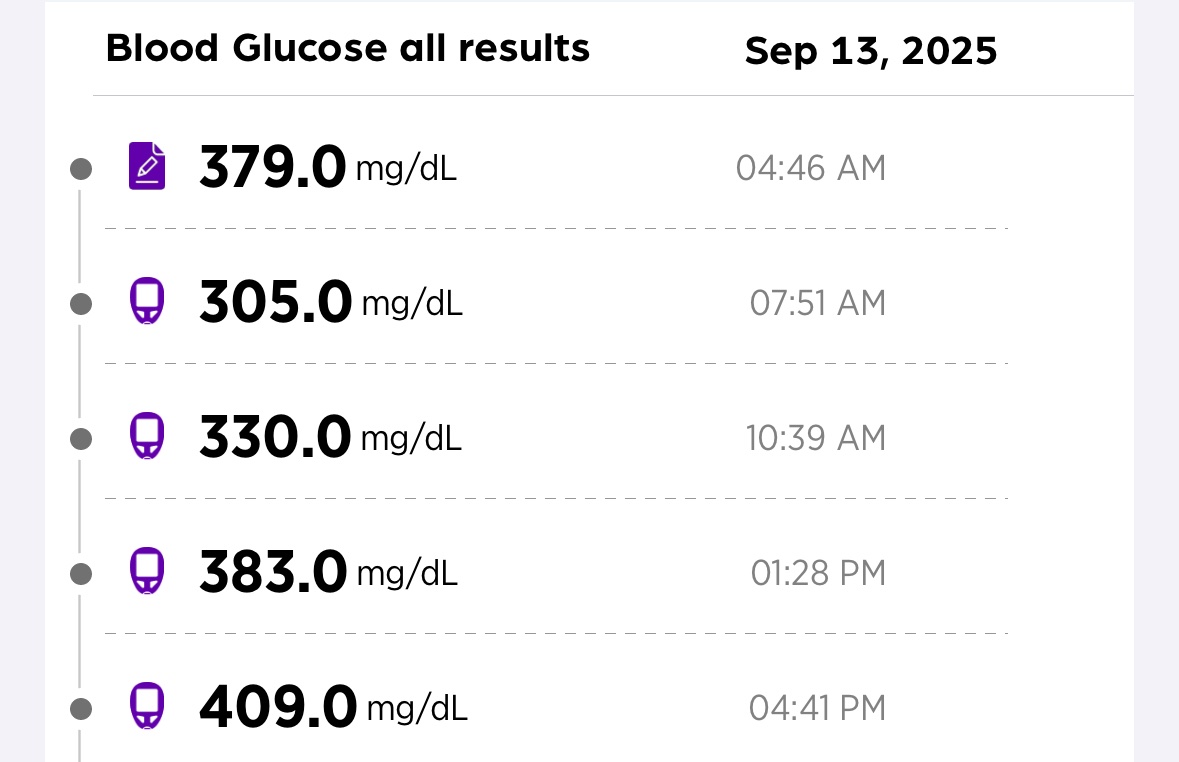Tap the meter icon beside 305.0 mg/dL

[x=147, y=301]
